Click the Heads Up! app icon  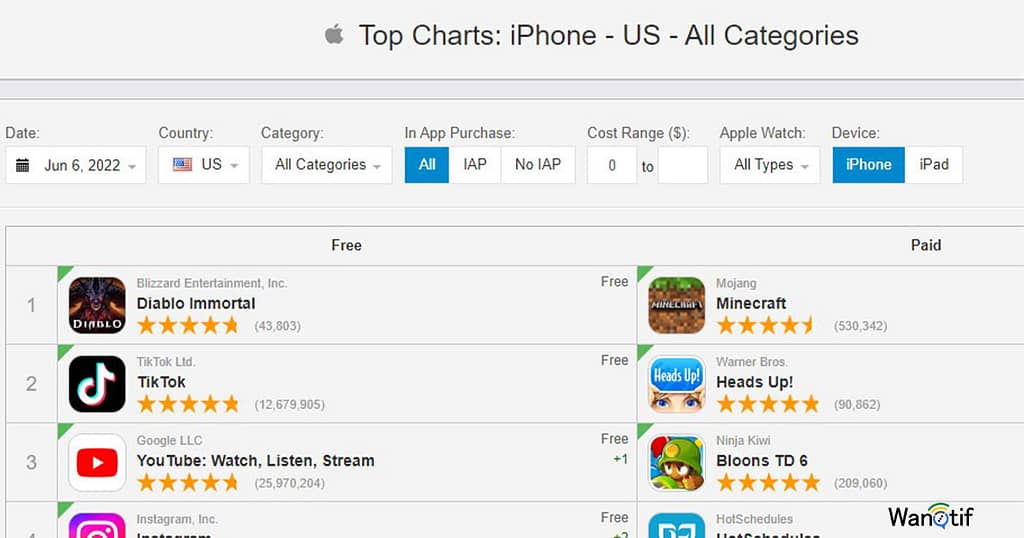tap(677, 384)
